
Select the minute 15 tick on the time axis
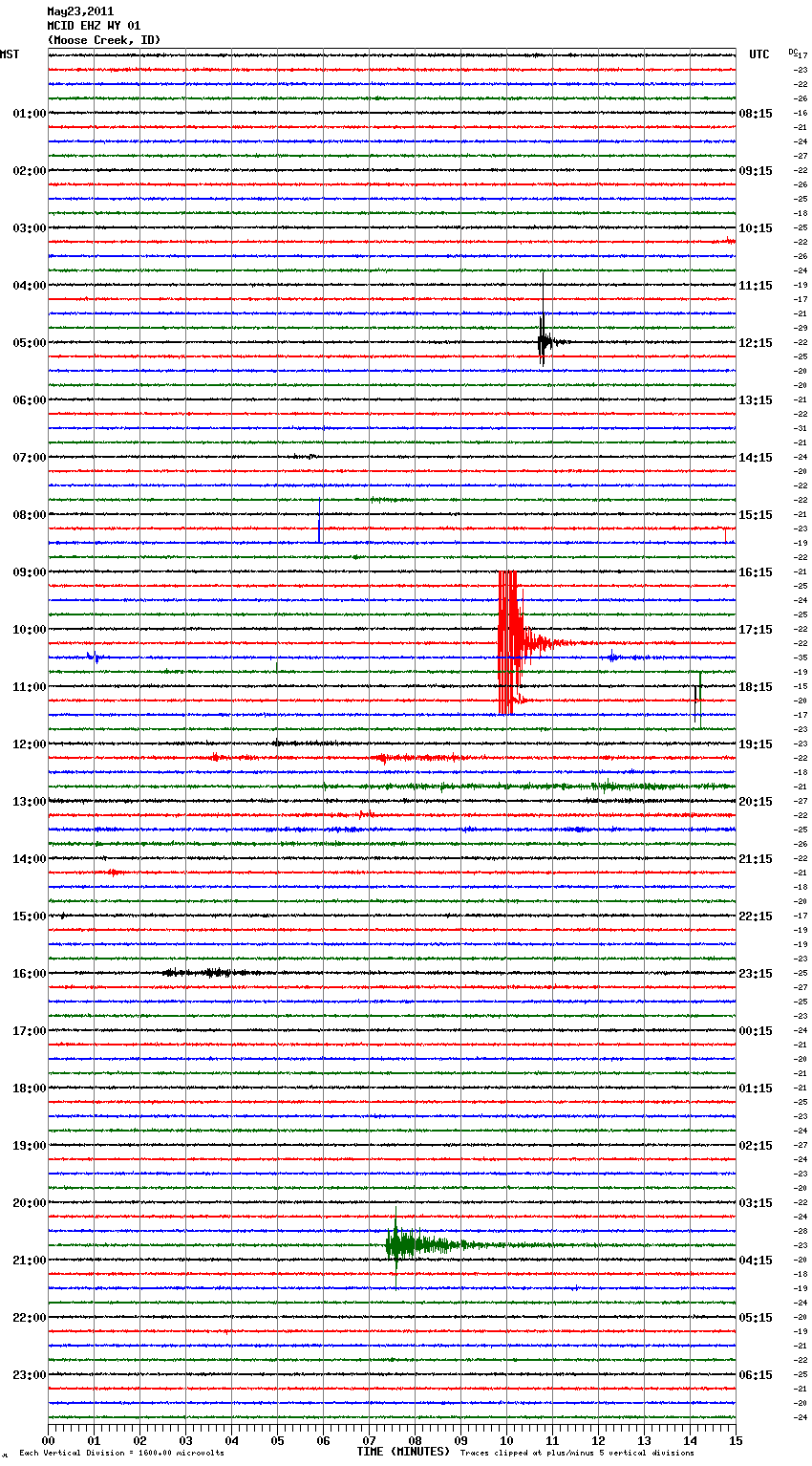coord(735,1440)
